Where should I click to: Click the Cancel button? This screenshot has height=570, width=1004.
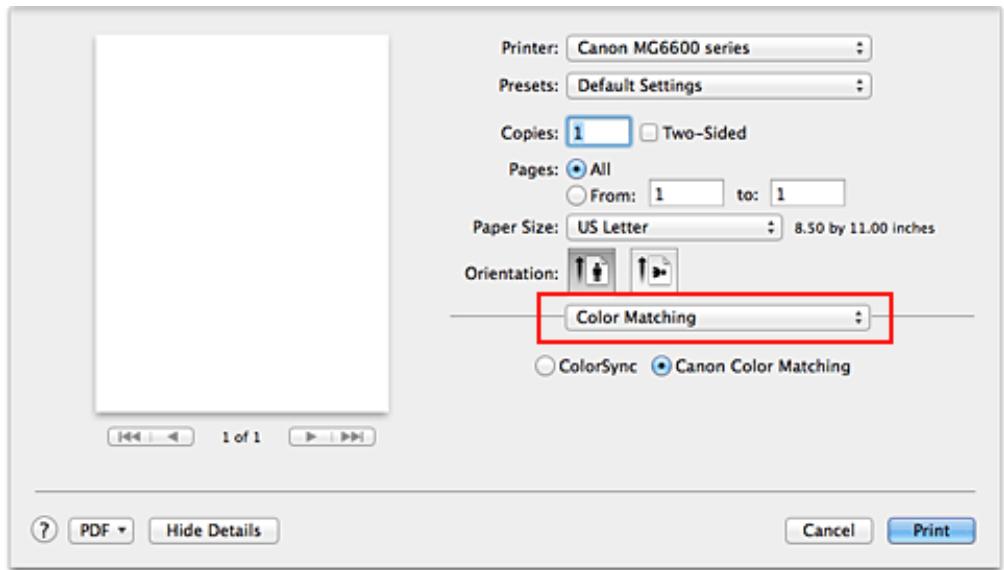coord(829,530)
